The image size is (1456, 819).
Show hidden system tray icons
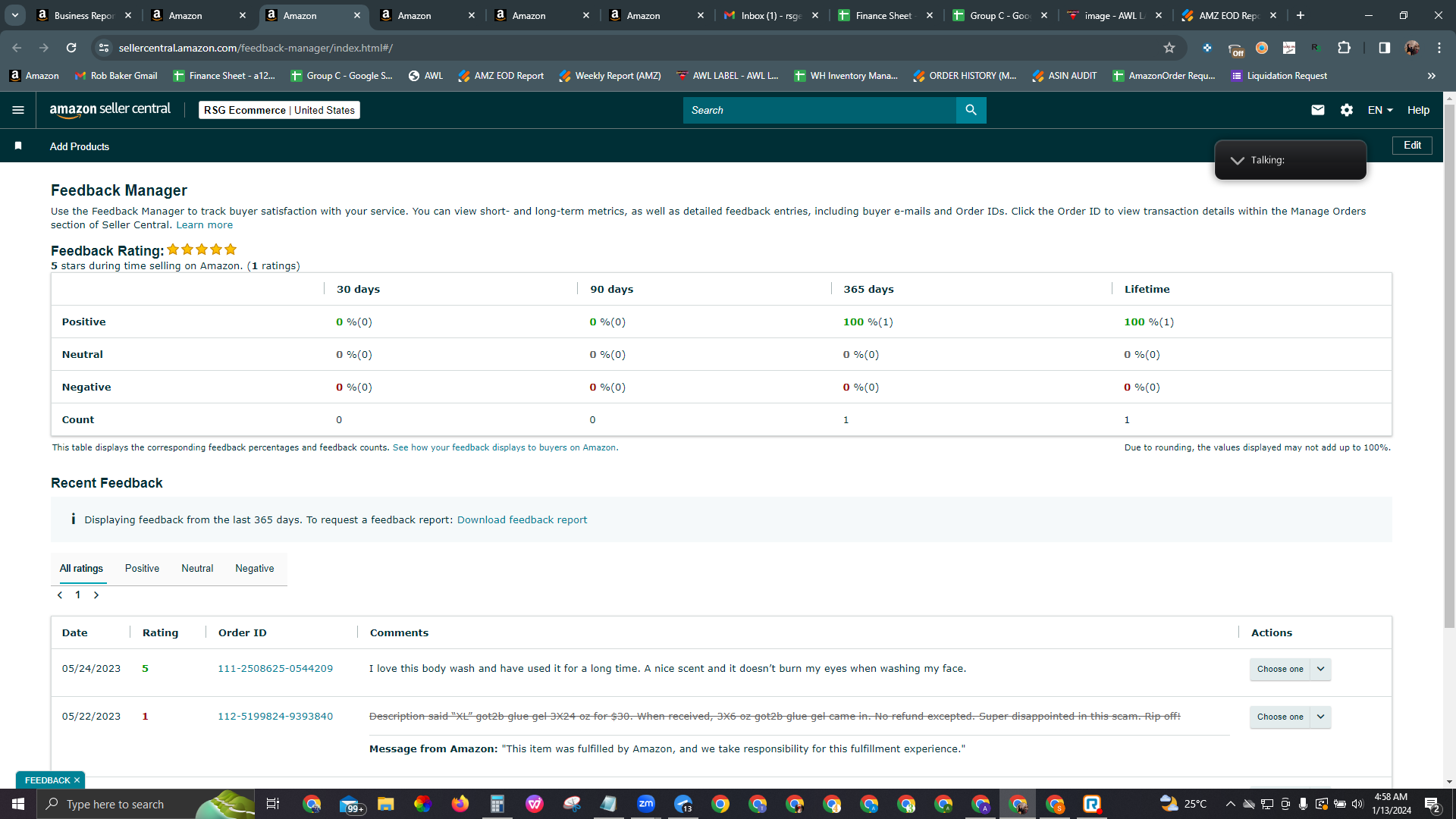click(x=1230, y=804)
